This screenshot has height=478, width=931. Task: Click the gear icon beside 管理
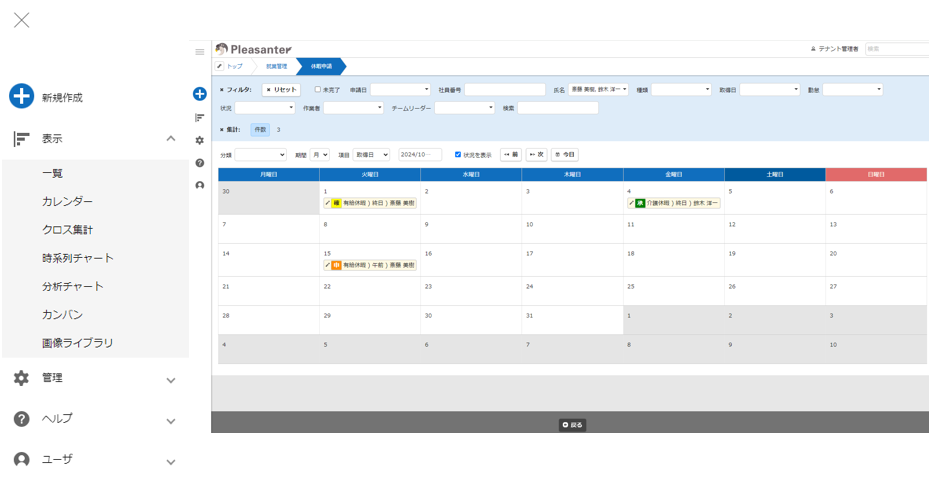pos(21,378)
